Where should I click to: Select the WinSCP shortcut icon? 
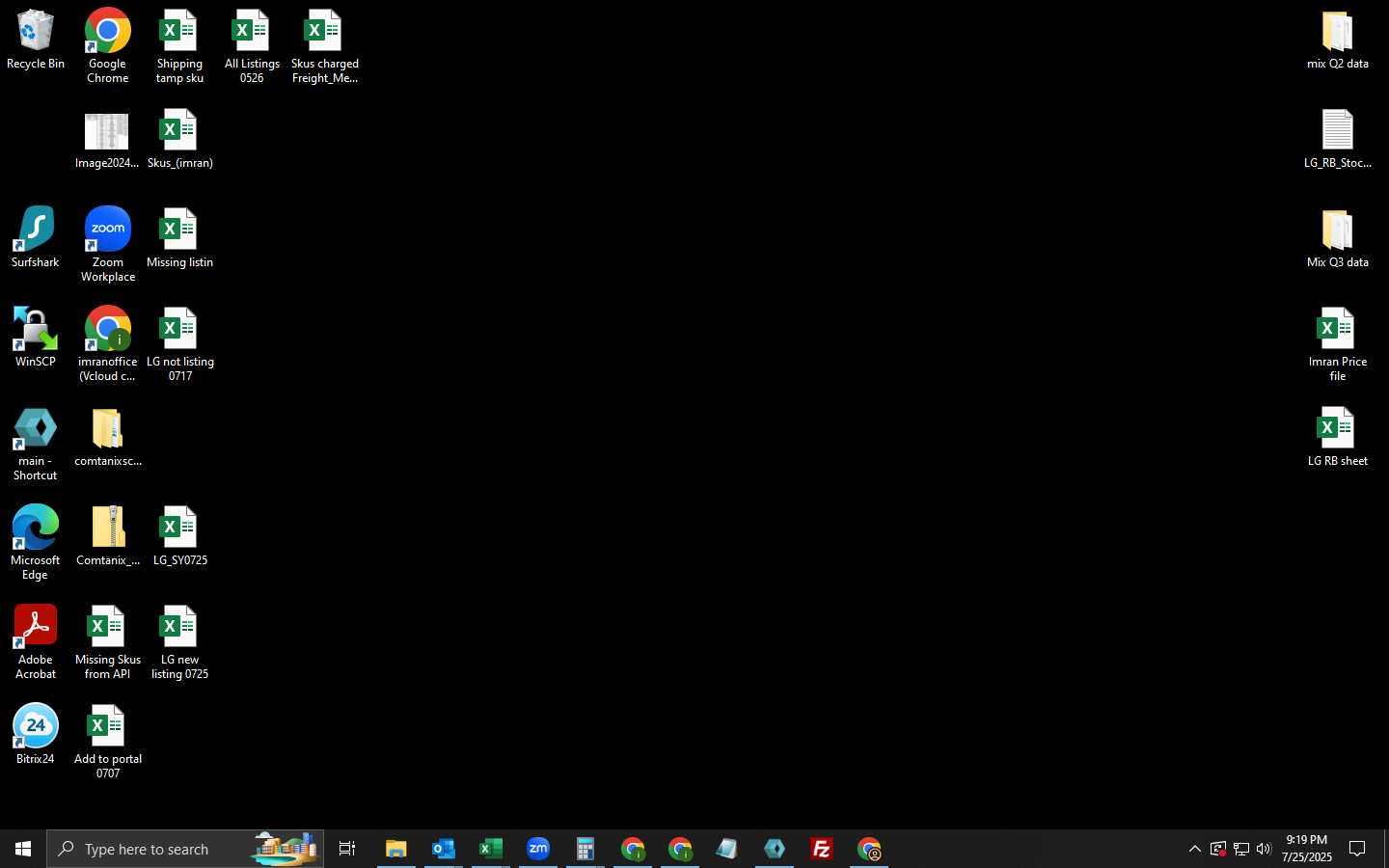pos(36,338)
